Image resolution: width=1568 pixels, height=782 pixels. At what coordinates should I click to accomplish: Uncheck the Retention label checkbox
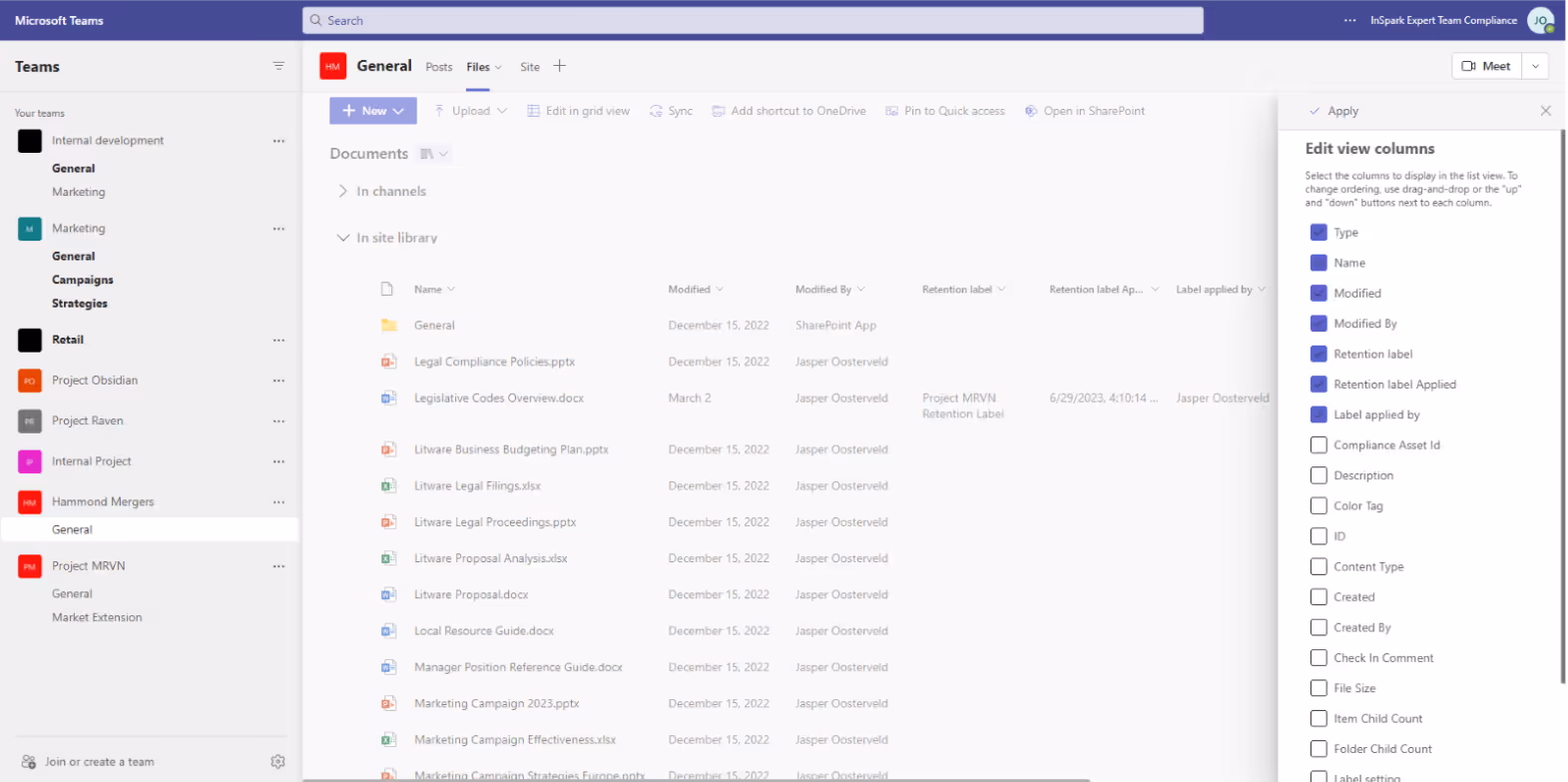coord(1318,355)
